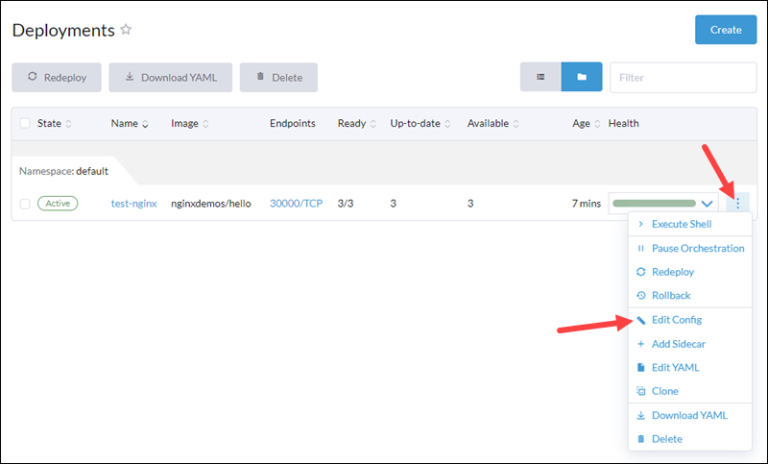Sort by Ready column arrows
Viewport: 768px width, 464px height.
(373, 123)
